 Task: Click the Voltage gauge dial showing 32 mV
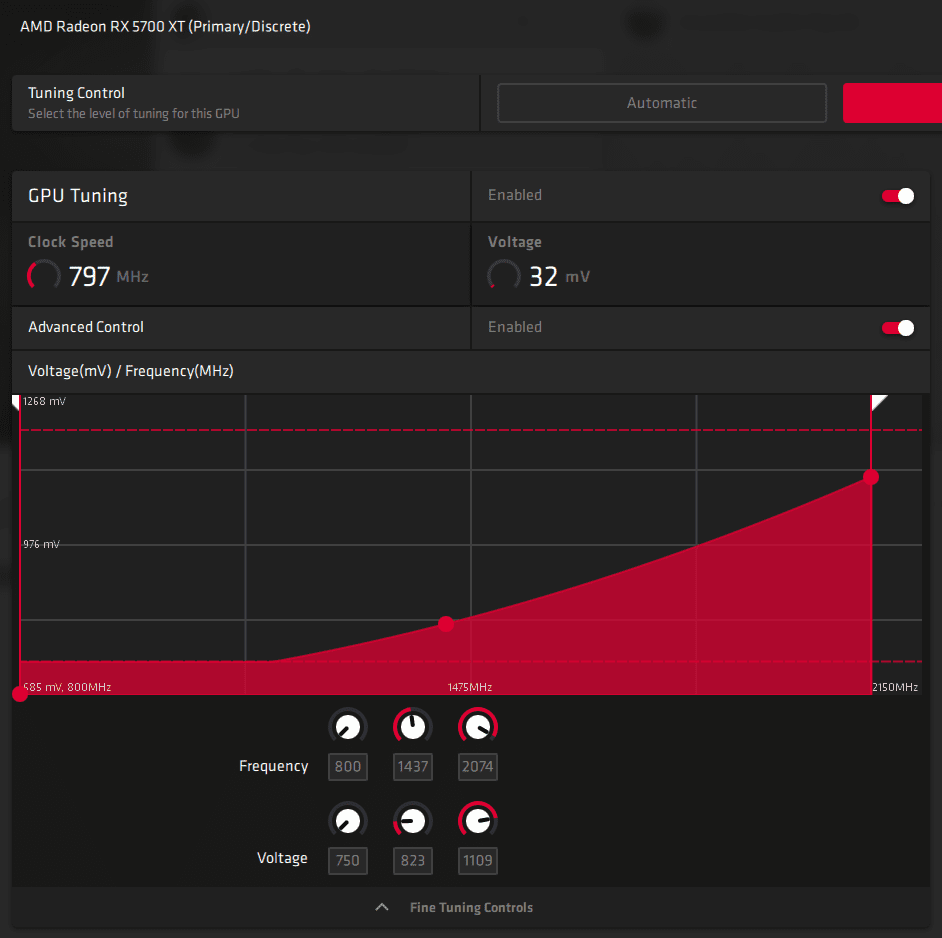503,276
